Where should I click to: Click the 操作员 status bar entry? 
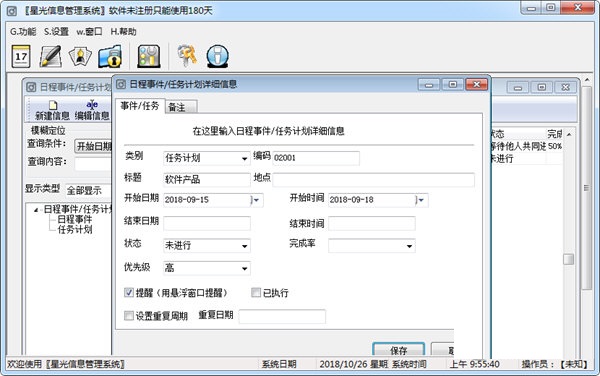point(554,364)
